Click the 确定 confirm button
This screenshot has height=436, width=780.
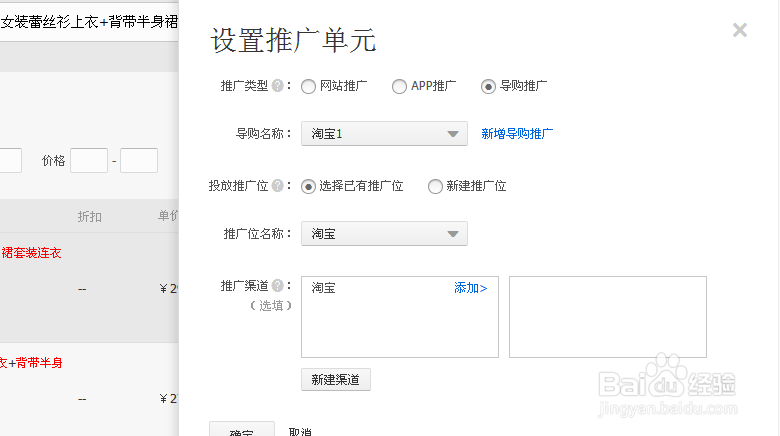tap(242, 430)
